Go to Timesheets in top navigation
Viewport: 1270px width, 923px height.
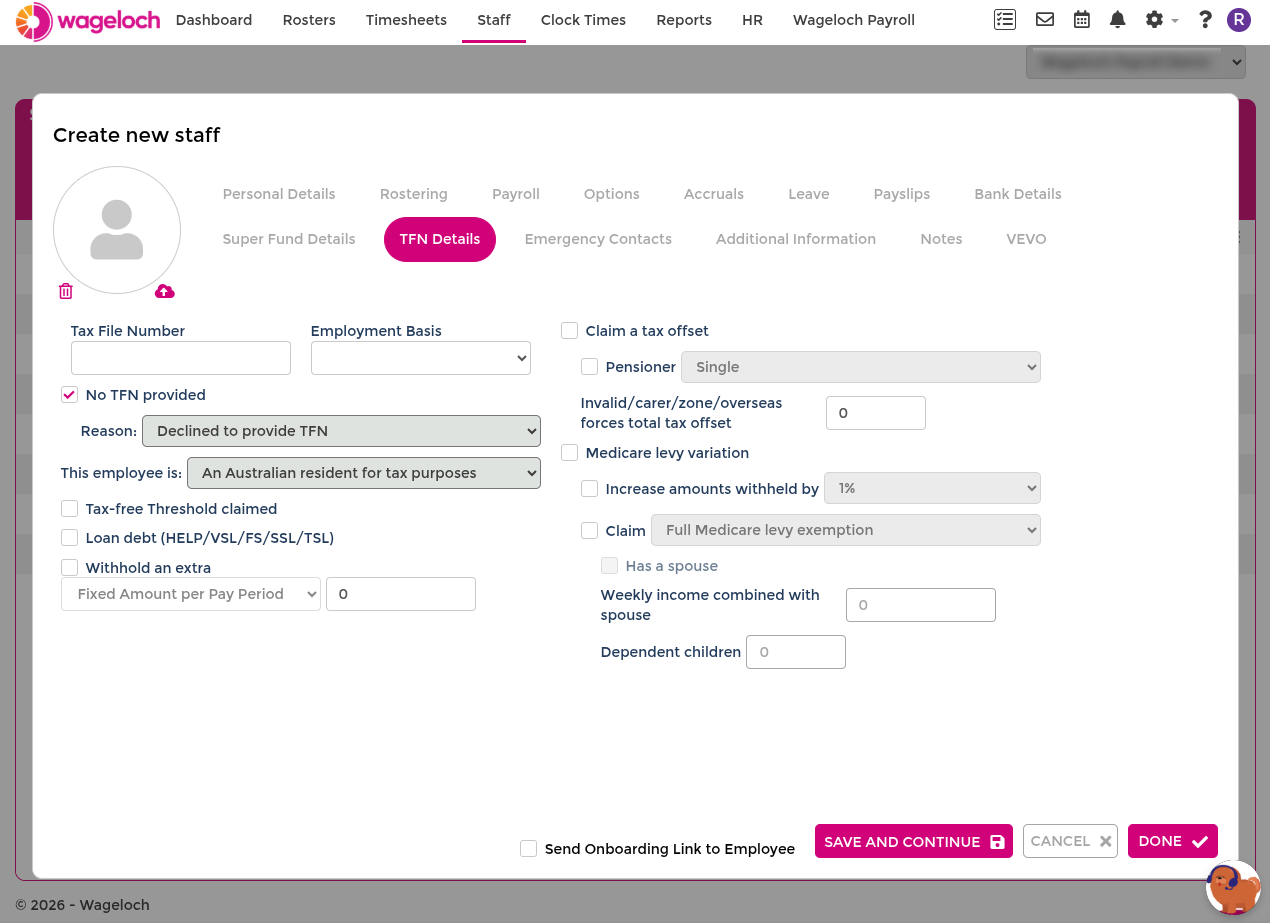point(406,20)
